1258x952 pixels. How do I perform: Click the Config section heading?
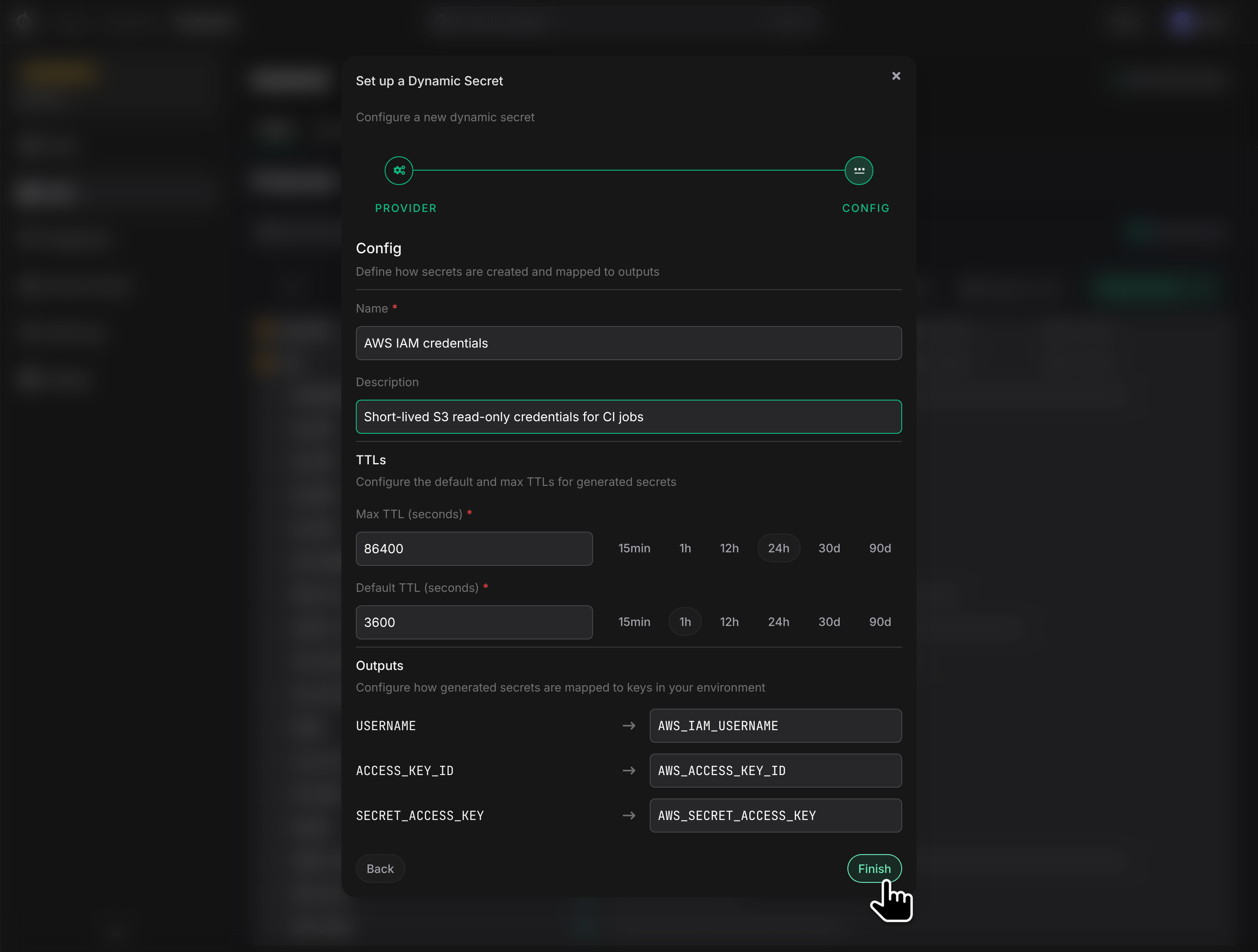[x=378, y=248]
